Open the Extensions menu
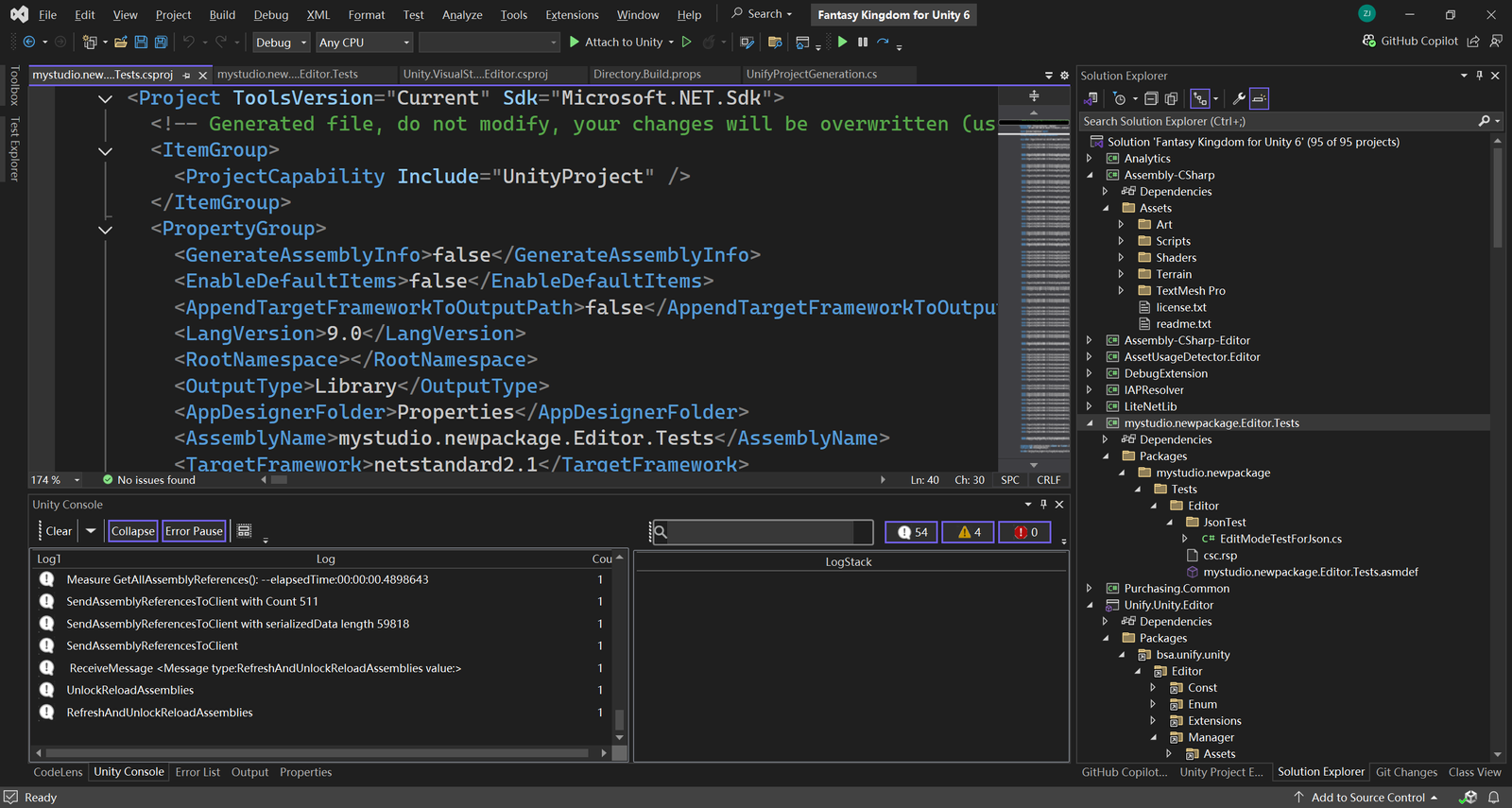This screenshot has height=808, width=1512. point(572,15)
